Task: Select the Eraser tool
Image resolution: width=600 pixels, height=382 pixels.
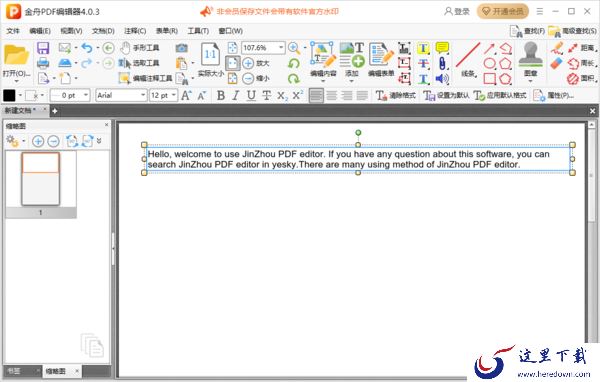Action: [557, 64]
